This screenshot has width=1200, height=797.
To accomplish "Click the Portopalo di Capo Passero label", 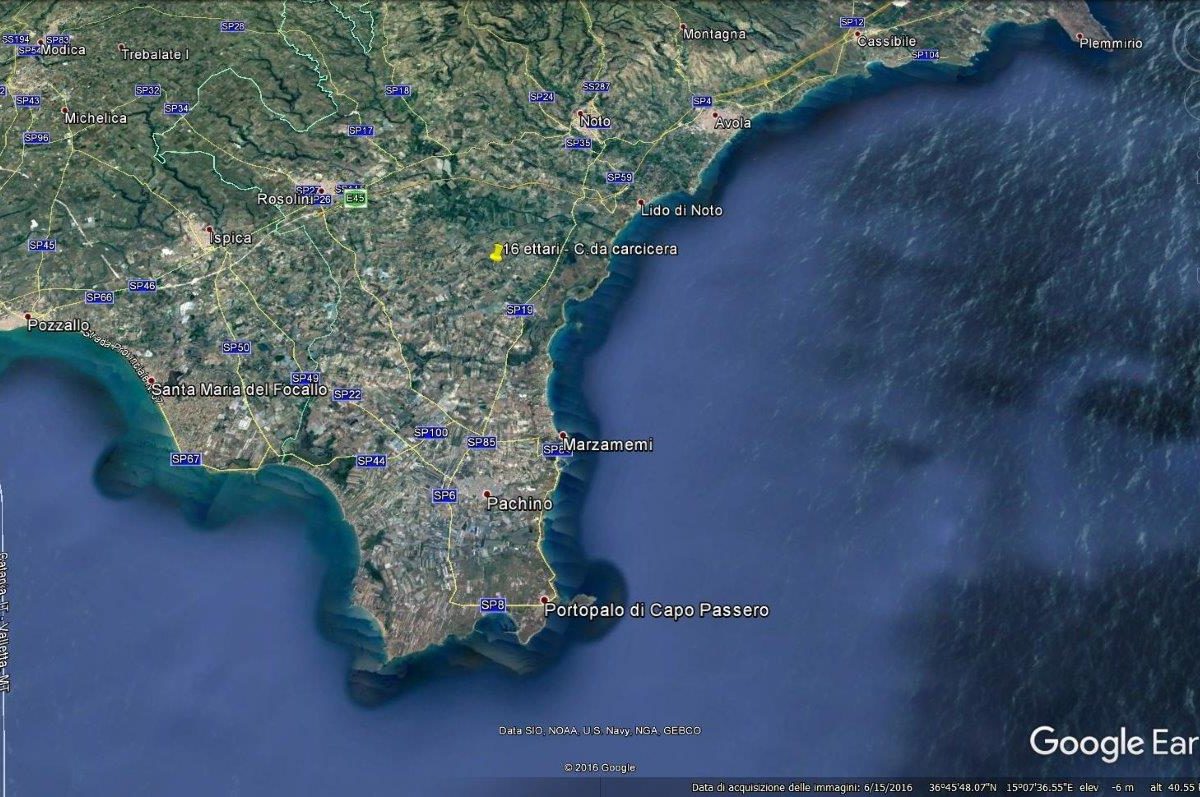I will [656, 609].
